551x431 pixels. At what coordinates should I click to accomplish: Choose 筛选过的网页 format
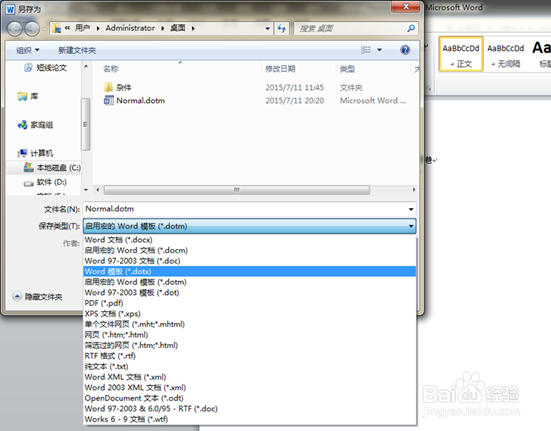pos(249,345)
